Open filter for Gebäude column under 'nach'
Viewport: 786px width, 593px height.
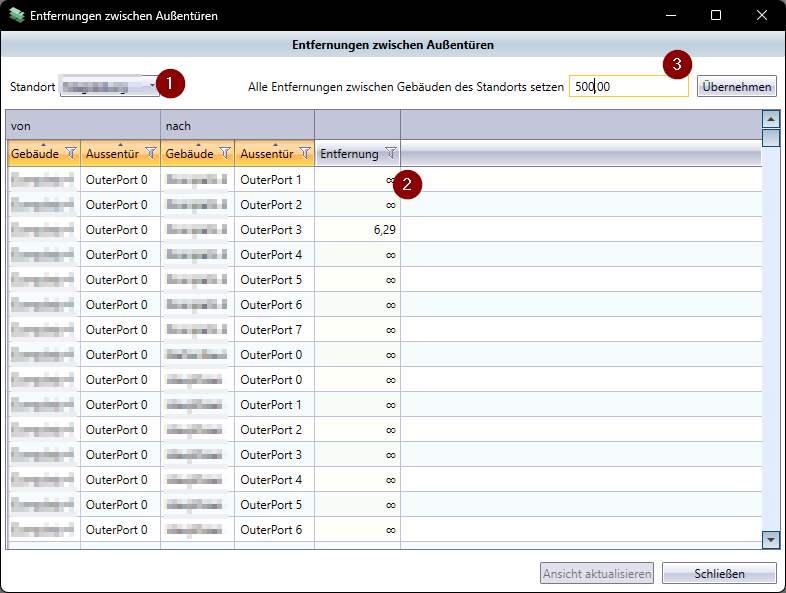(x=225, y=154)
